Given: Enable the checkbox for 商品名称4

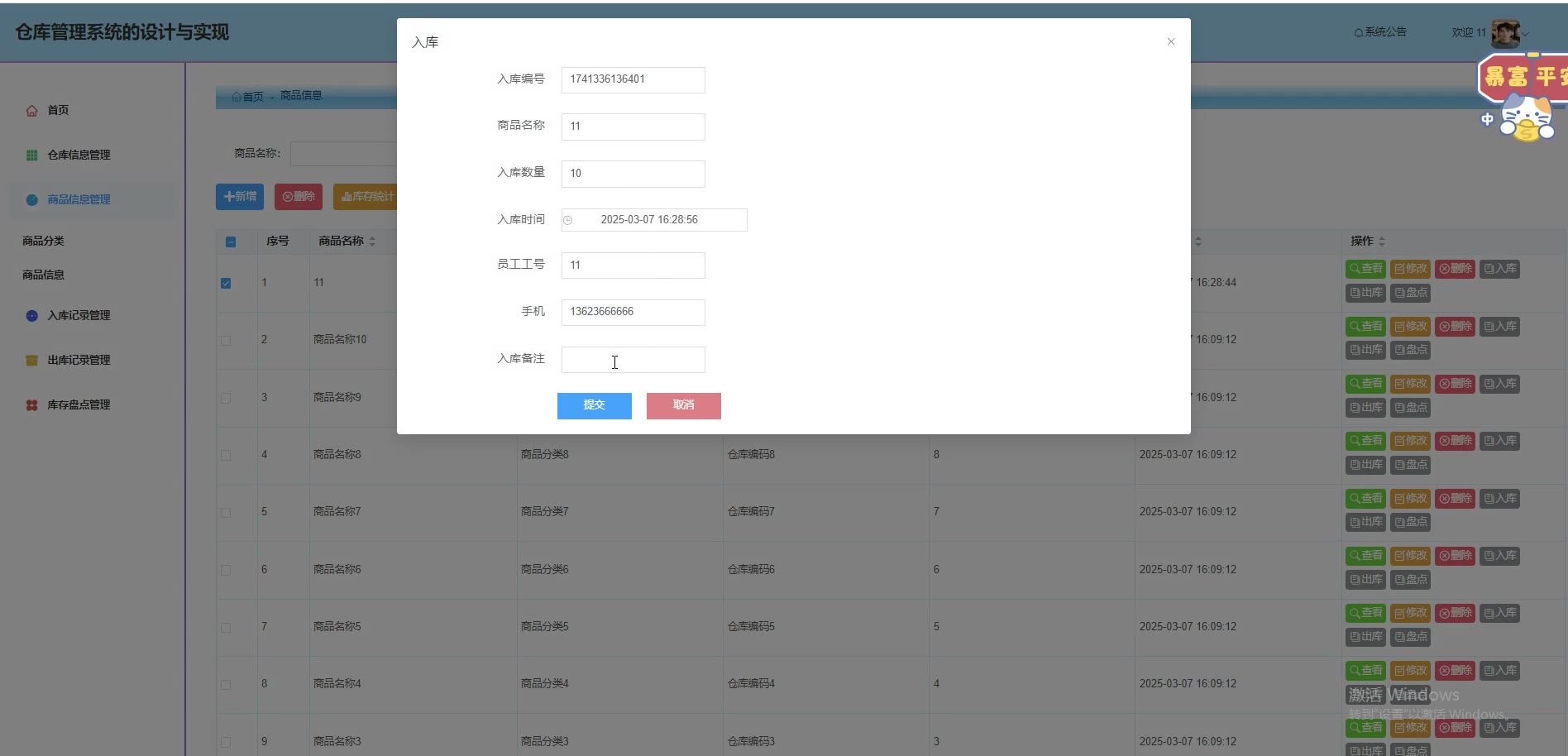Looking at the screenshot, I should (226, 685).
